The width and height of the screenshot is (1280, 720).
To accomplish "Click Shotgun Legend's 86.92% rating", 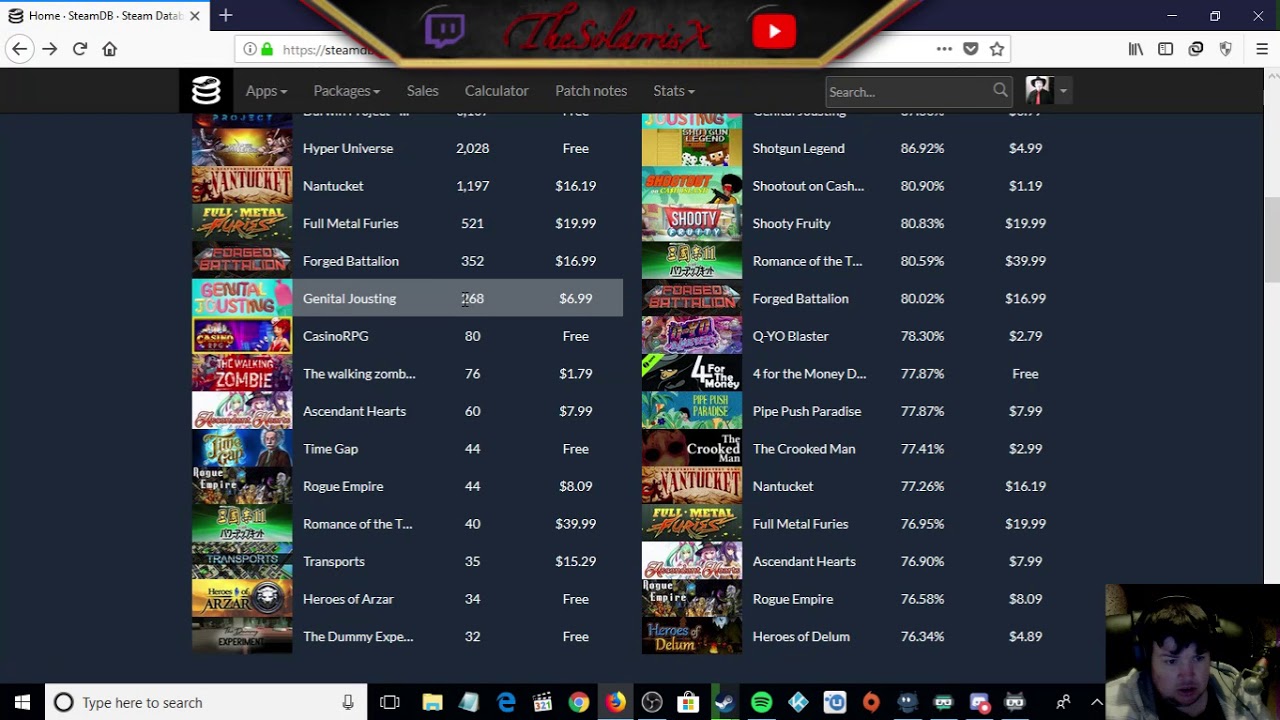I will click(x=922, y=148).
